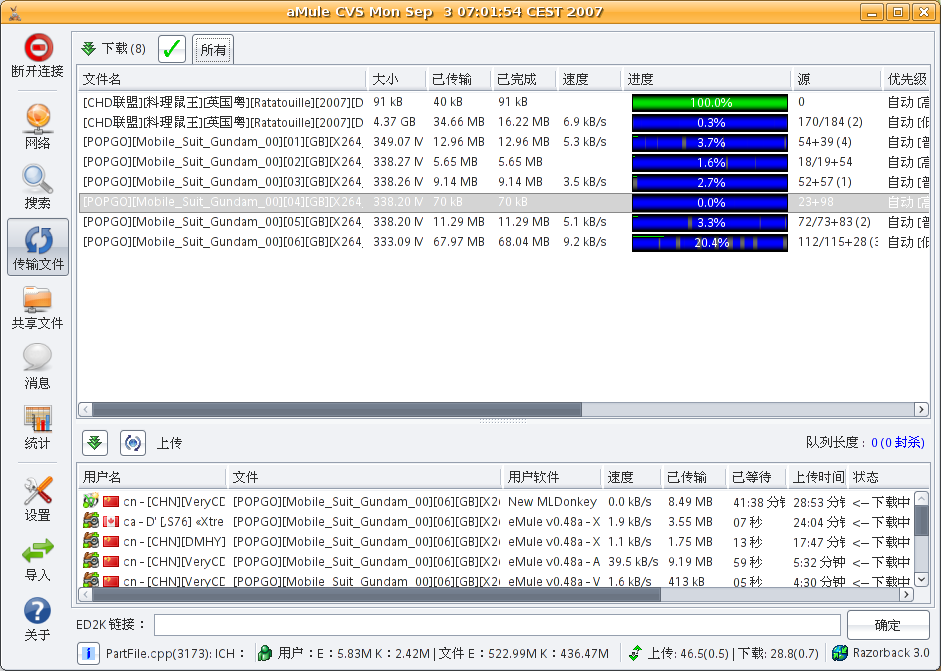Click the 导入 import icon
Image resolution: width=941 pixels, height=671 pixels.
click(x=38, y=550)
